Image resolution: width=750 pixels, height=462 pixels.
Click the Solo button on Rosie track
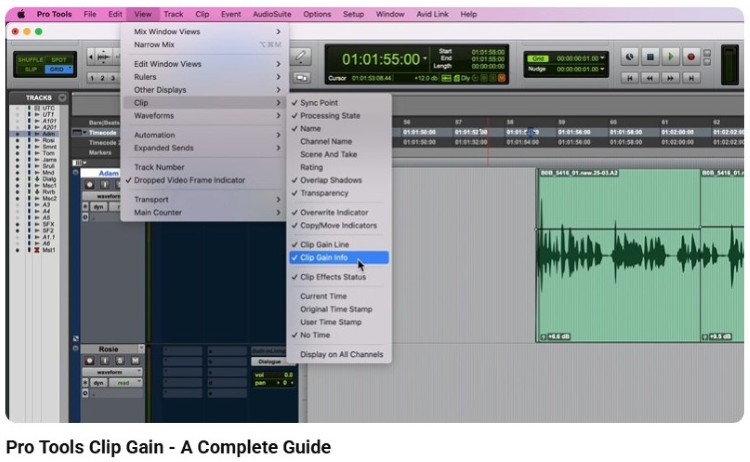[120, 361]
